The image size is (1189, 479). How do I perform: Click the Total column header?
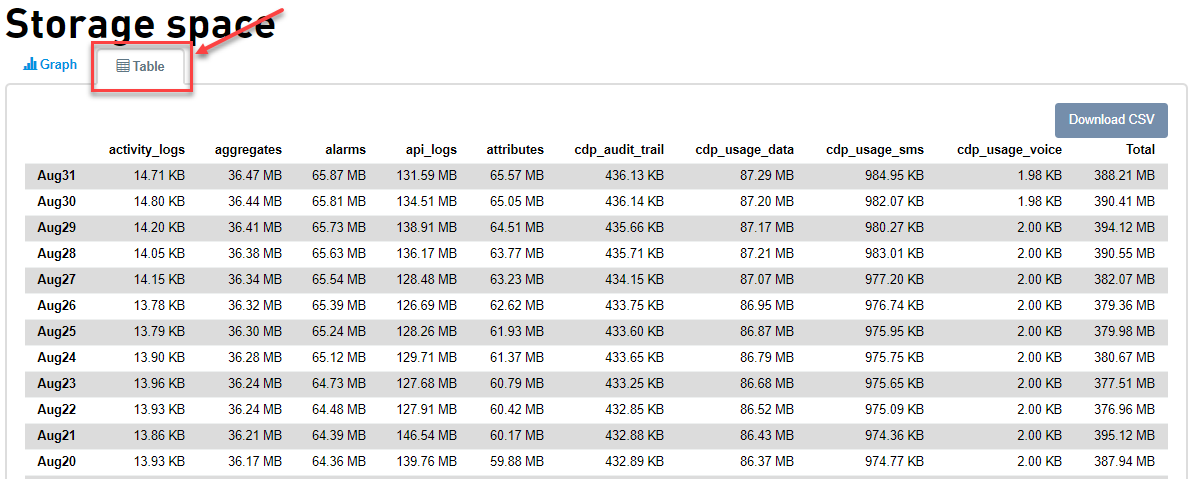click(1140, 150)
